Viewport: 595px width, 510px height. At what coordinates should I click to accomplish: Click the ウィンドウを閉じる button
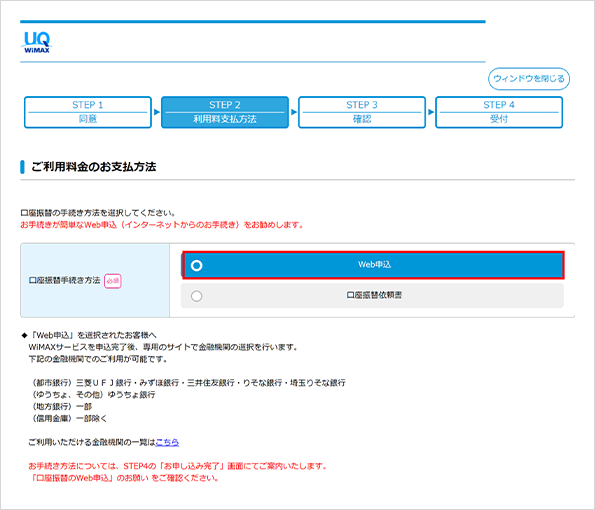click(529, 79)
